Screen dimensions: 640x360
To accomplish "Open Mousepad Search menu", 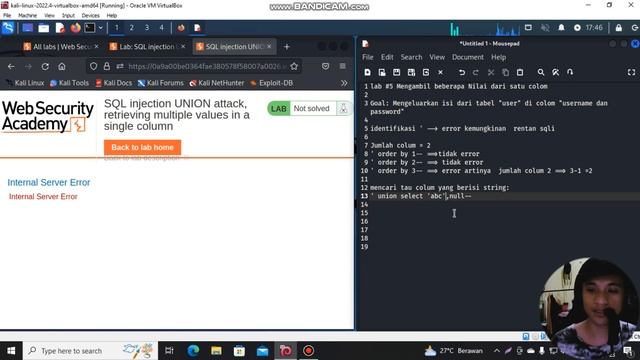I will (x=411, y=57).
